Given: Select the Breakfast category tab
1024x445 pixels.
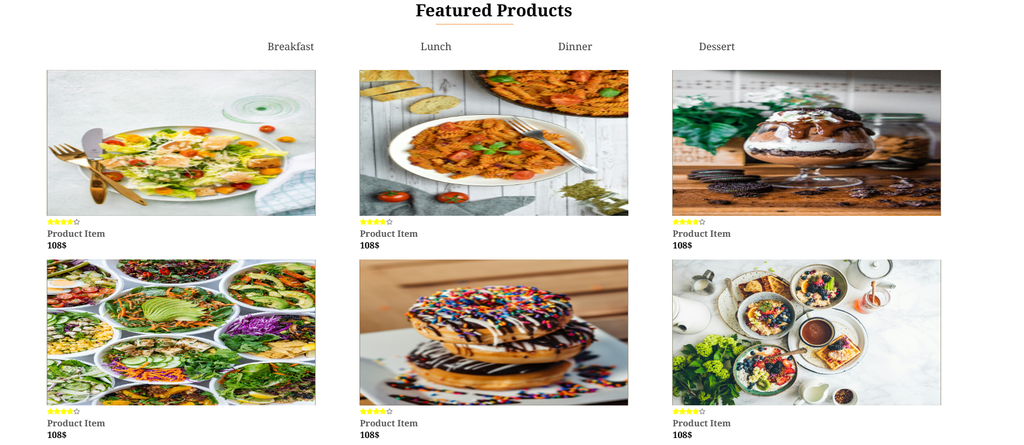Looking at the screenshot, I should 291,47.
